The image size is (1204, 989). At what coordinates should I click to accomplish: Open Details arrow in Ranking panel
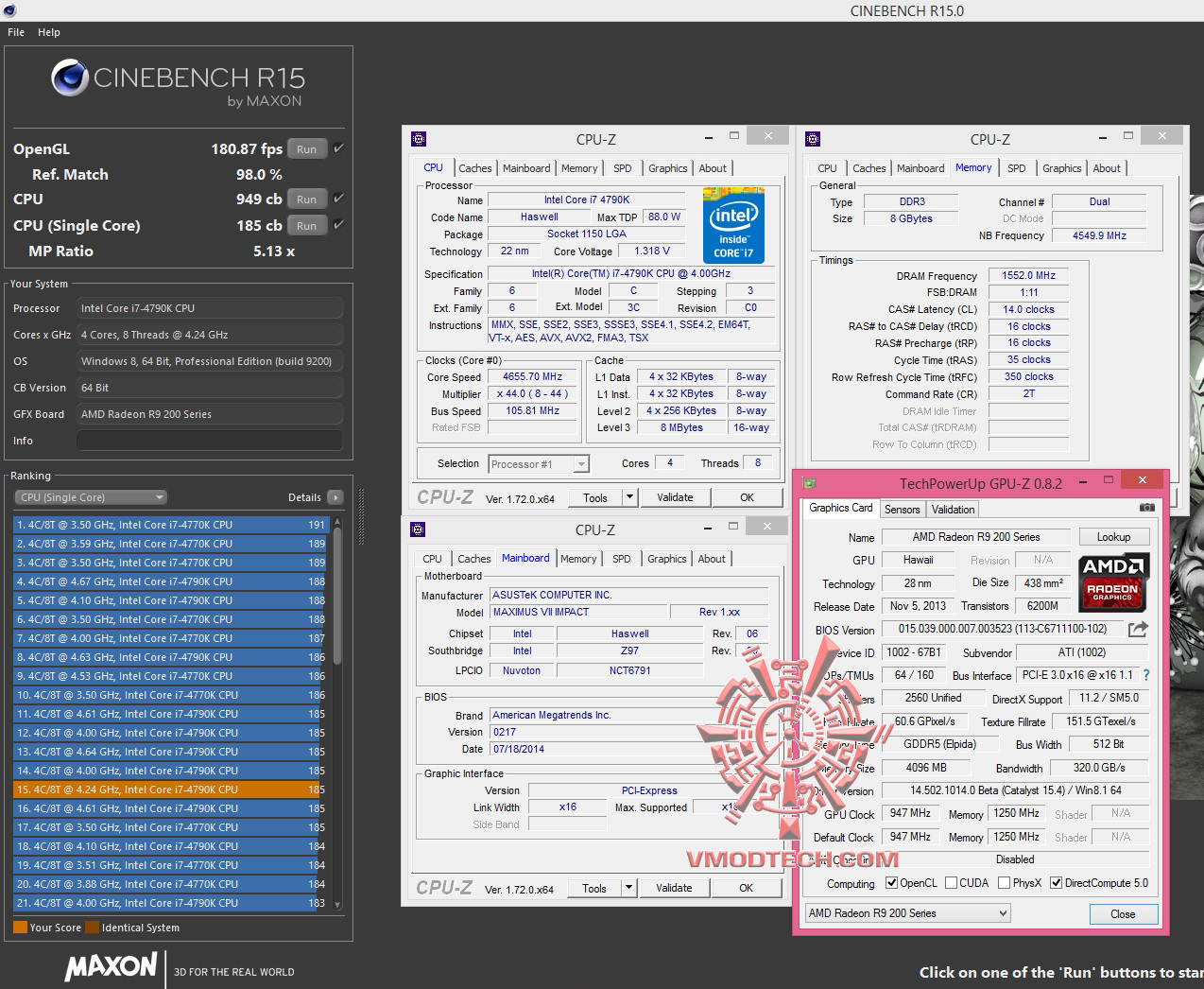(335, 497)
